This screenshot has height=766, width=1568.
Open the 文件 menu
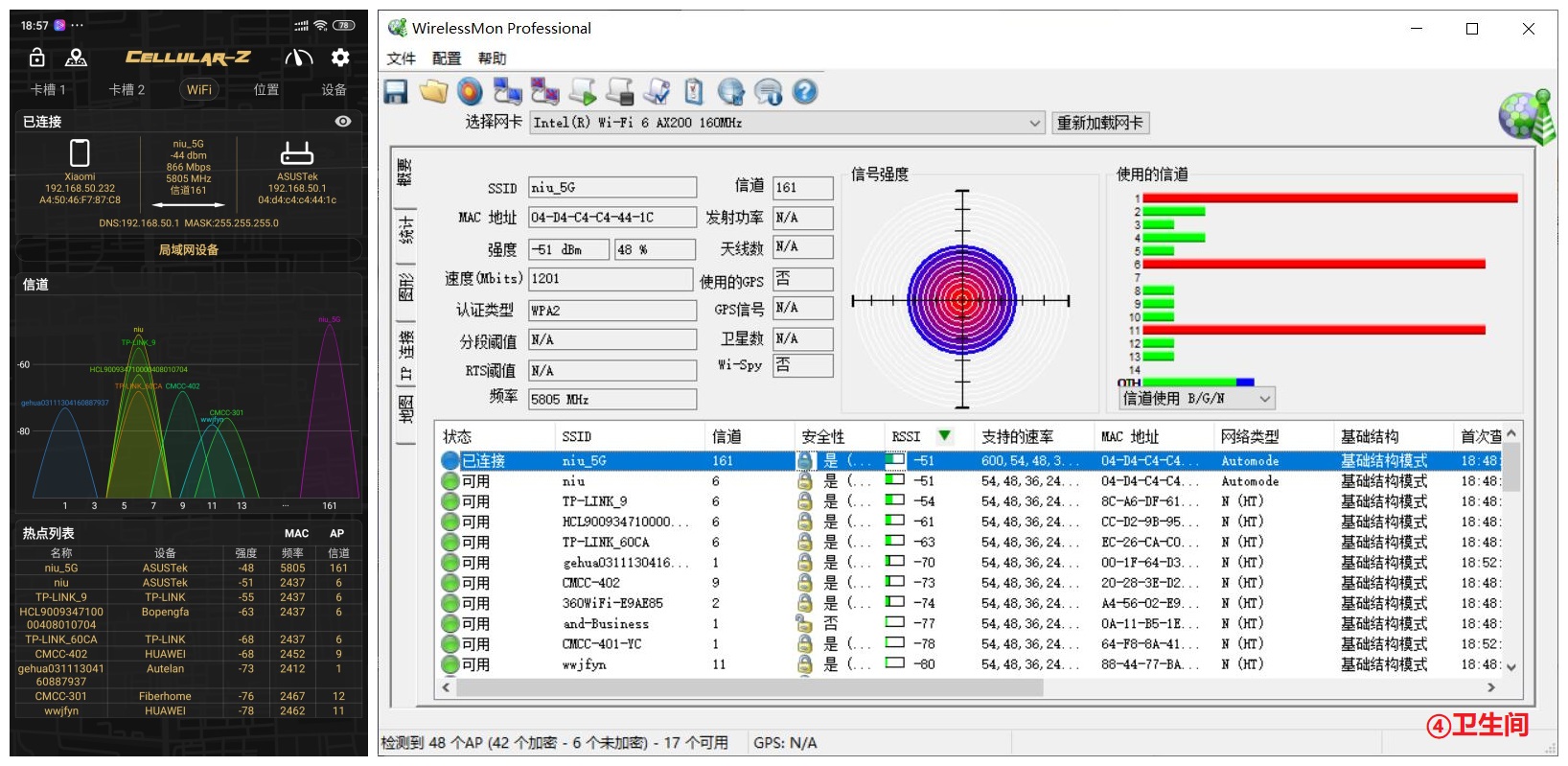pos(402,58)
